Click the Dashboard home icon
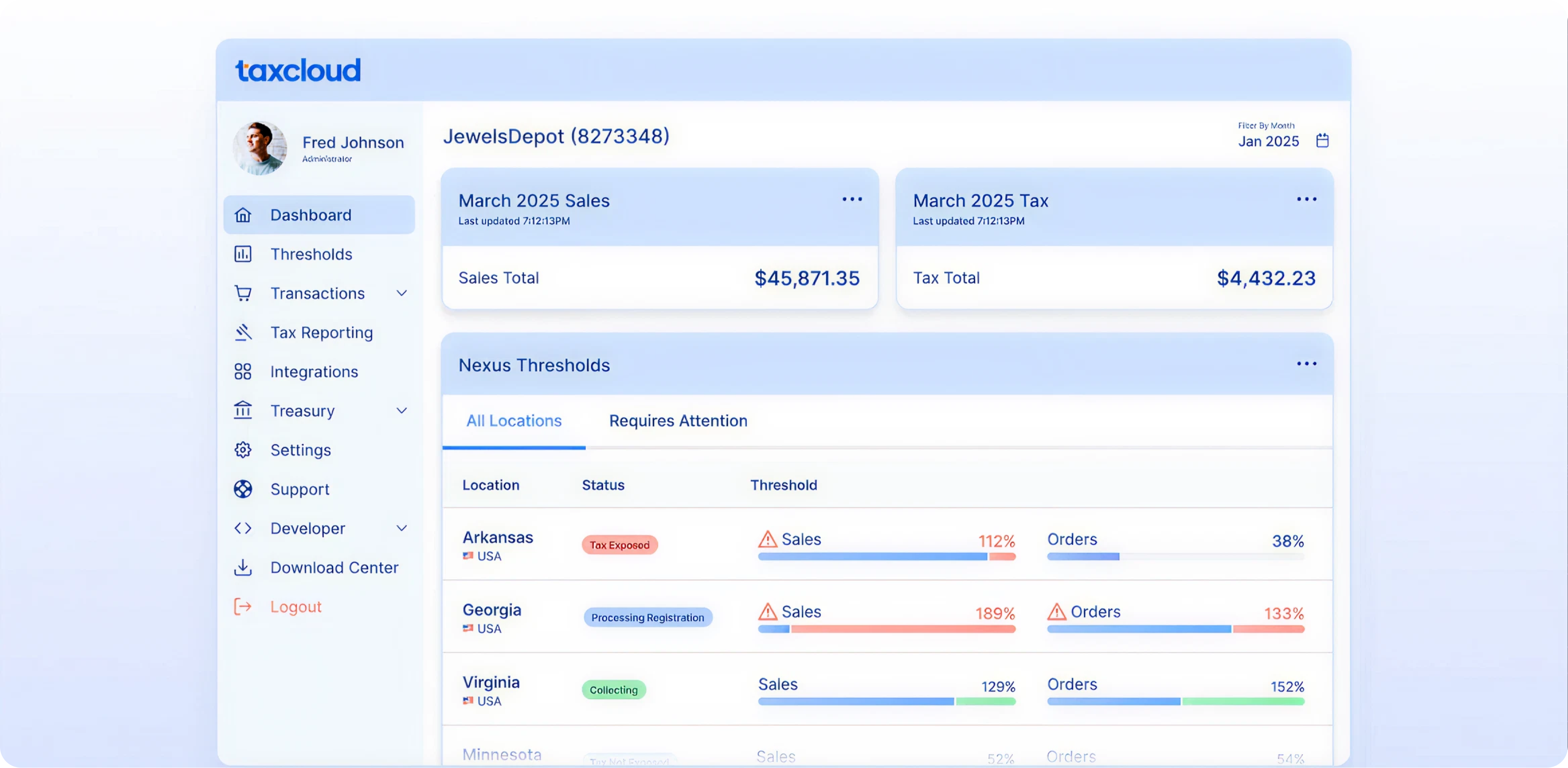 243,215
